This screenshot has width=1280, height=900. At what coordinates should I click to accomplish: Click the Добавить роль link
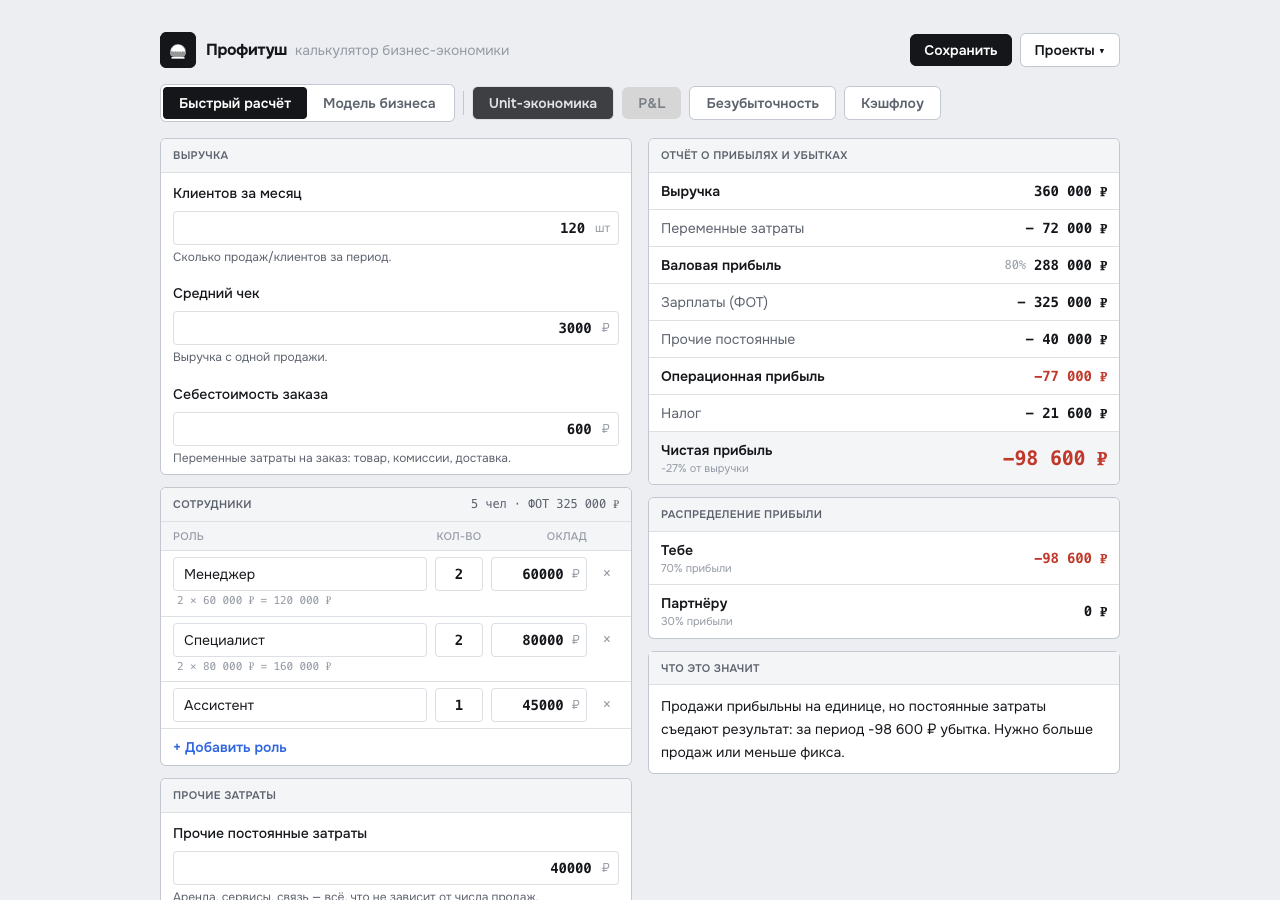230,747
